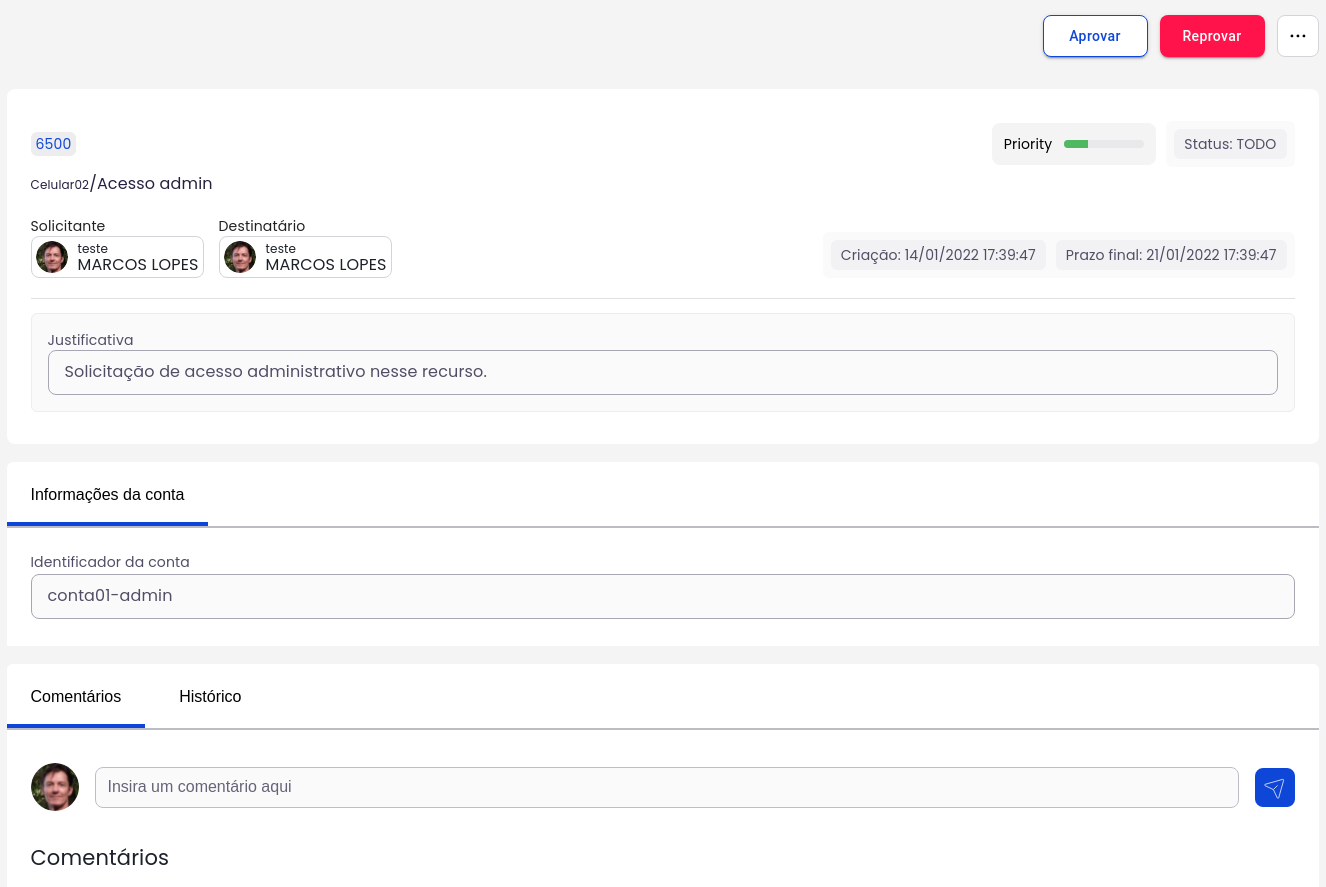Send the comment with paper plane icon
This screenshot has width=1326, height=887.
1274,787
